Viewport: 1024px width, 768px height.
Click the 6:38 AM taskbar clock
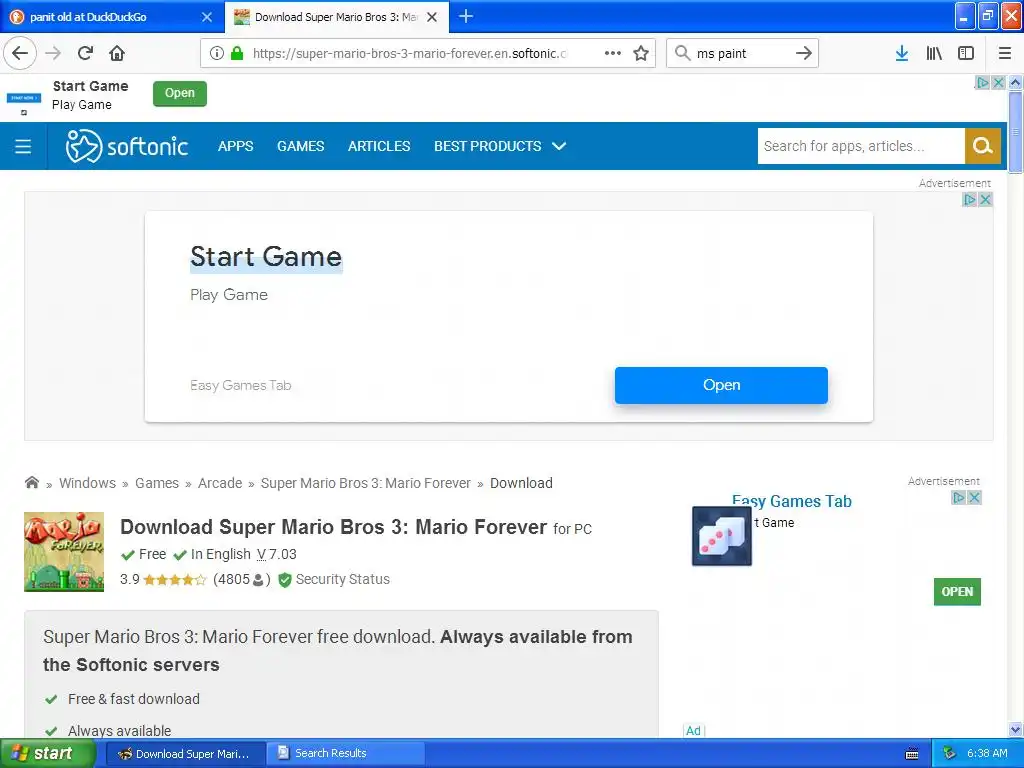click(987, 754)
